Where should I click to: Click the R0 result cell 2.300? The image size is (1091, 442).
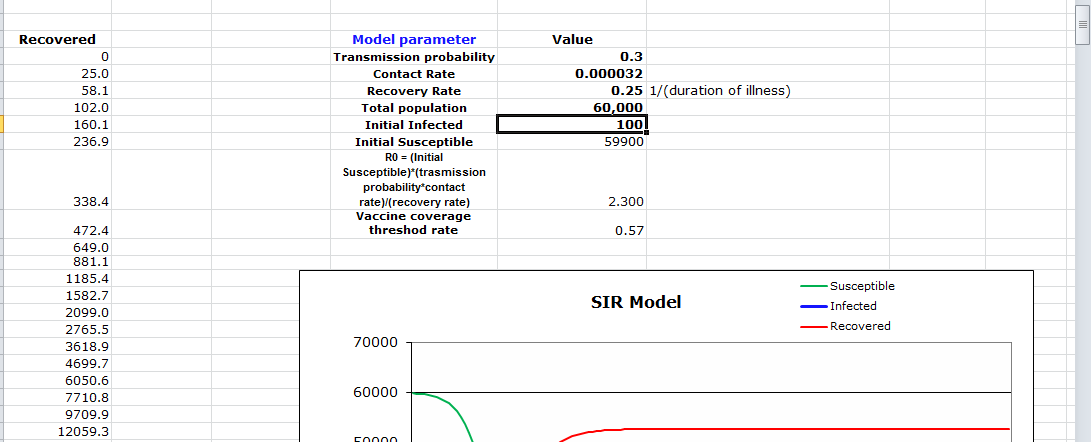click(x=625, y=202)
